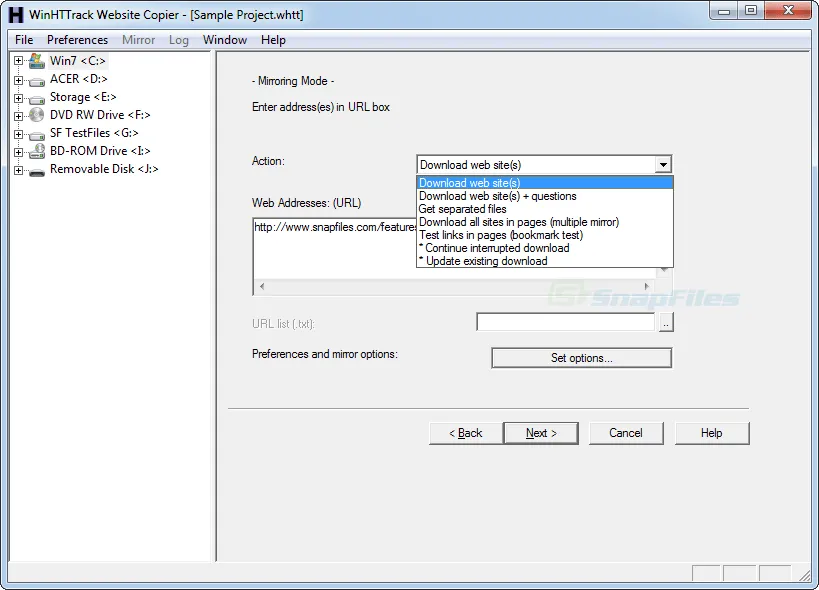Click the Cancel button
The image size is (819, 590).
[626, 433]
